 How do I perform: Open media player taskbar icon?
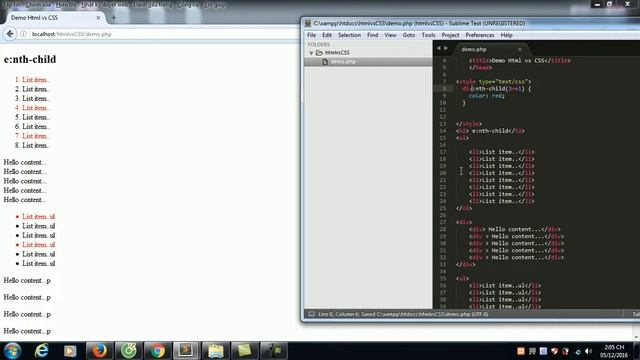pos(70,351)
